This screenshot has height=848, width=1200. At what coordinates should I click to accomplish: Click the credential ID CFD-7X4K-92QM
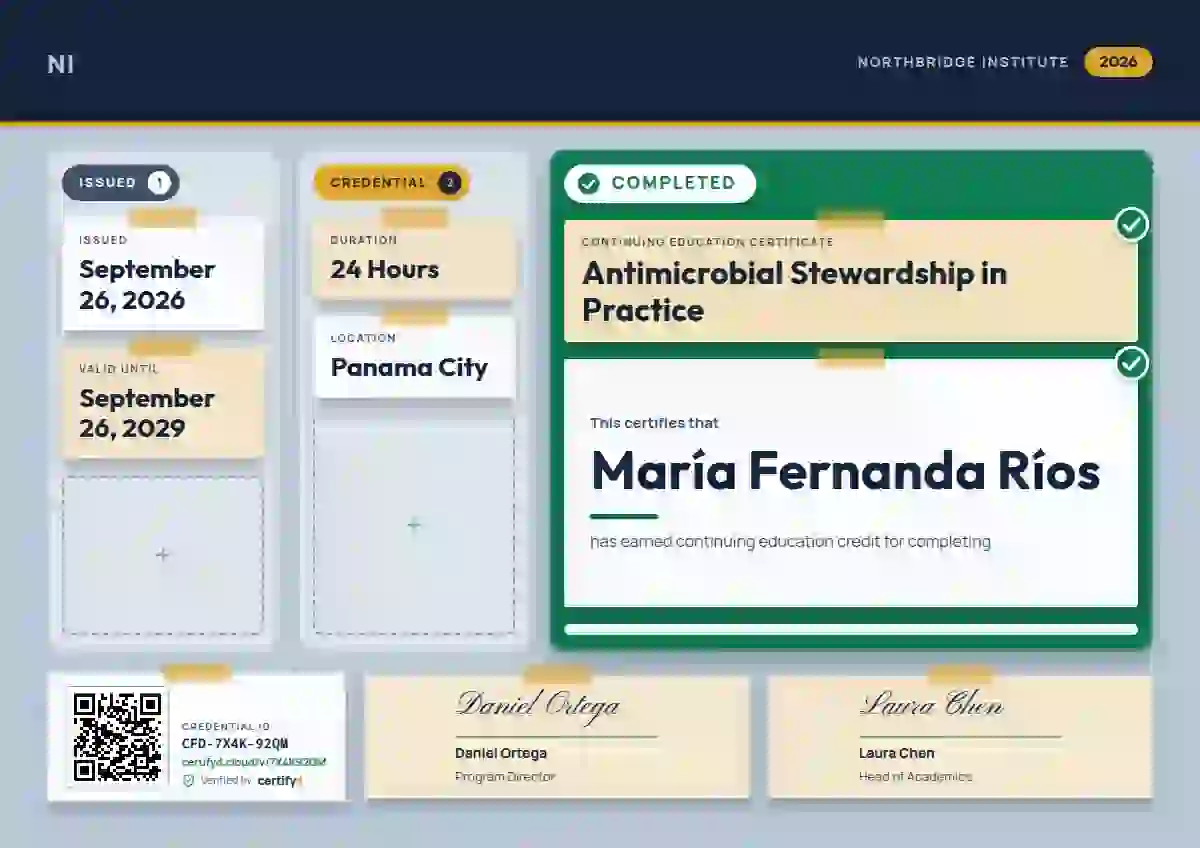point(235,743)
